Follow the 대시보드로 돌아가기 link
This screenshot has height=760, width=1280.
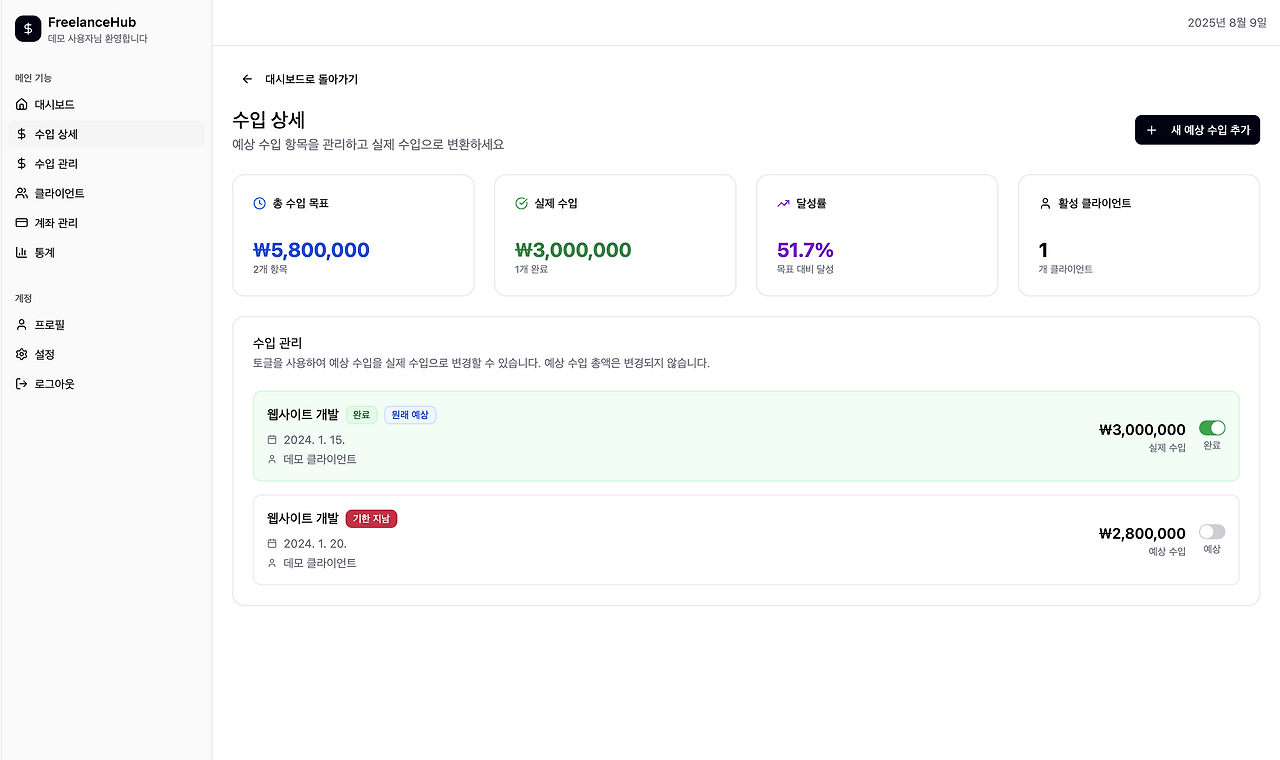point(311,79)
